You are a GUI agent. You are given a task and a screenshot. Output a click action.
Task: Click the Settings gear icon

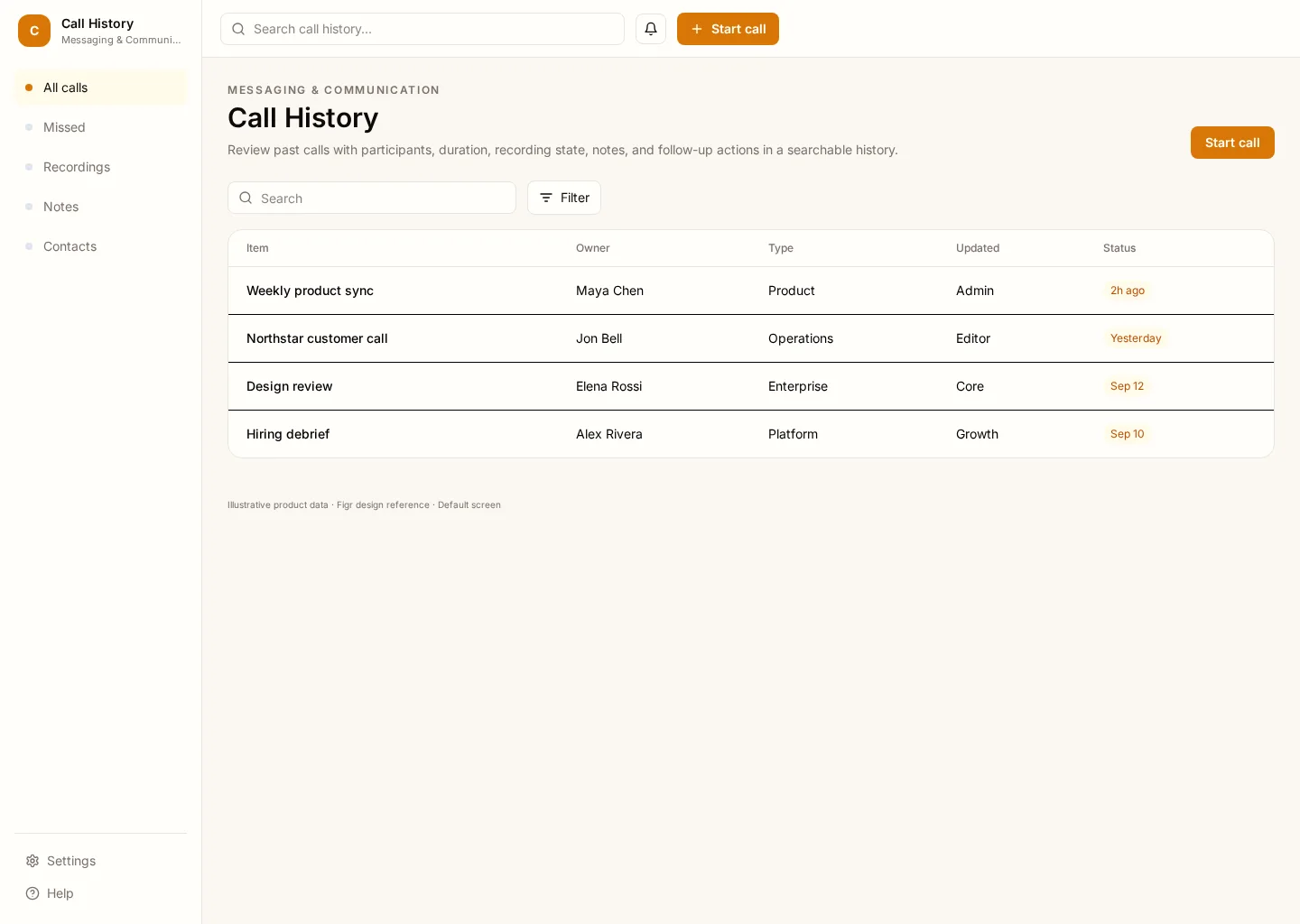(32, 861)
